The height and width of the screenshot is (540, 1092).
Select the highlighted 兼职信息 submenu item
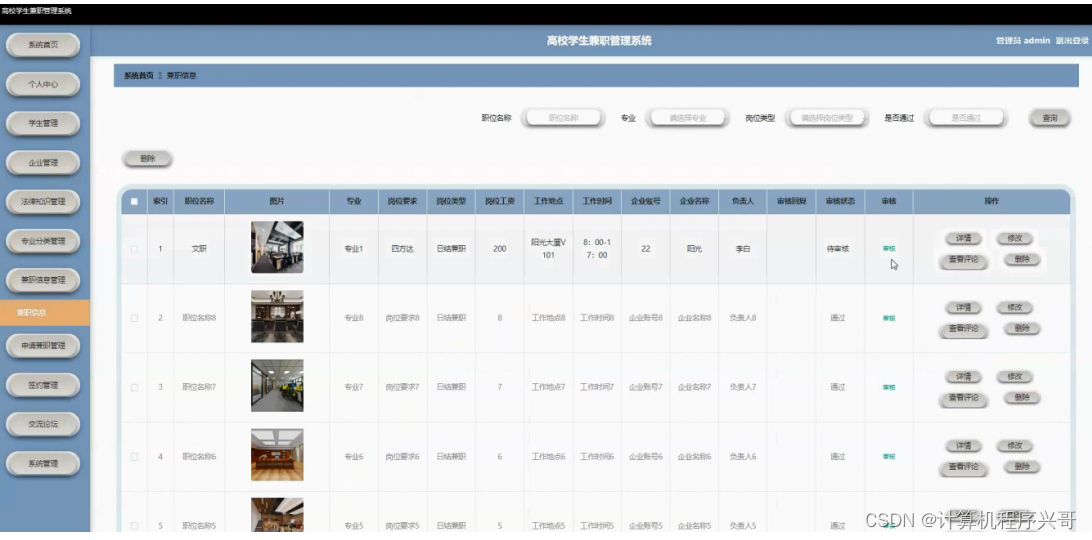(45, 313)
